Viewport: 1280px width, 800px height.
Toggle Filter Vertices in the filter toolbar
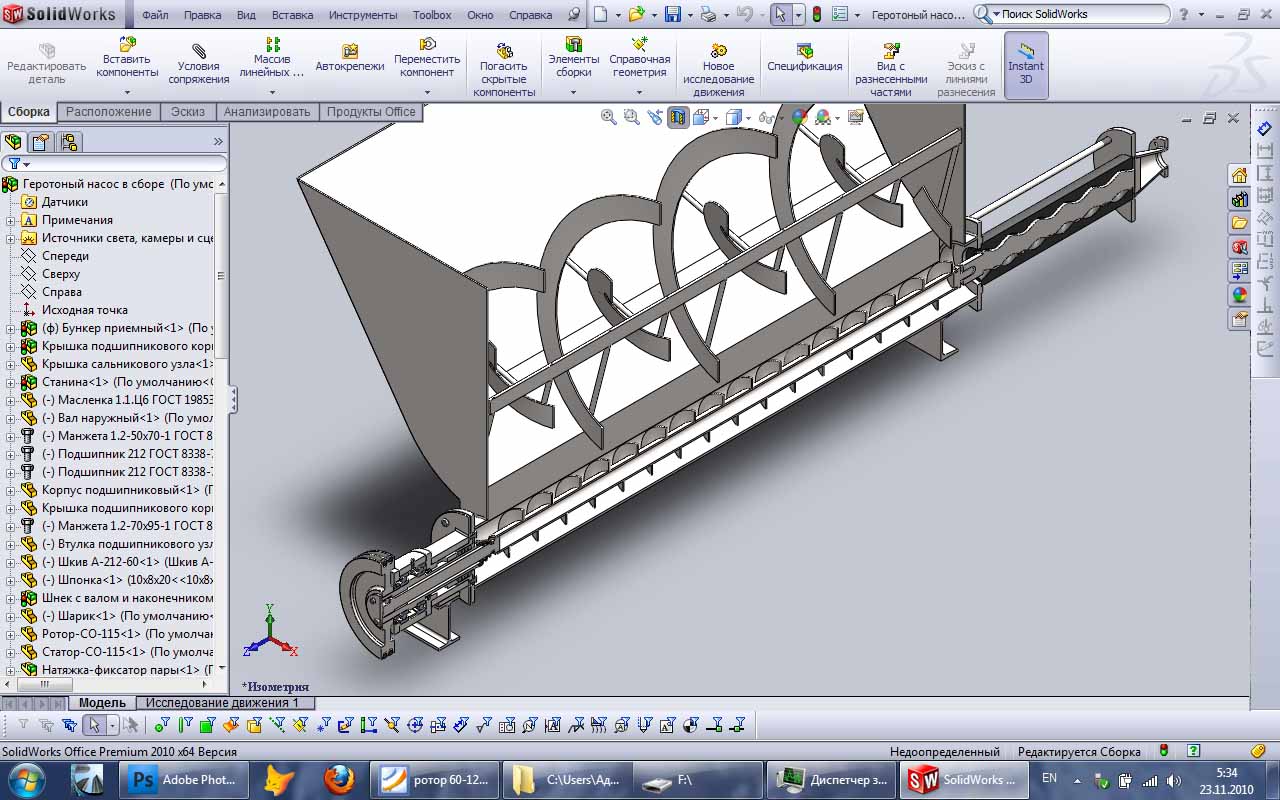[x=162, y=725]
